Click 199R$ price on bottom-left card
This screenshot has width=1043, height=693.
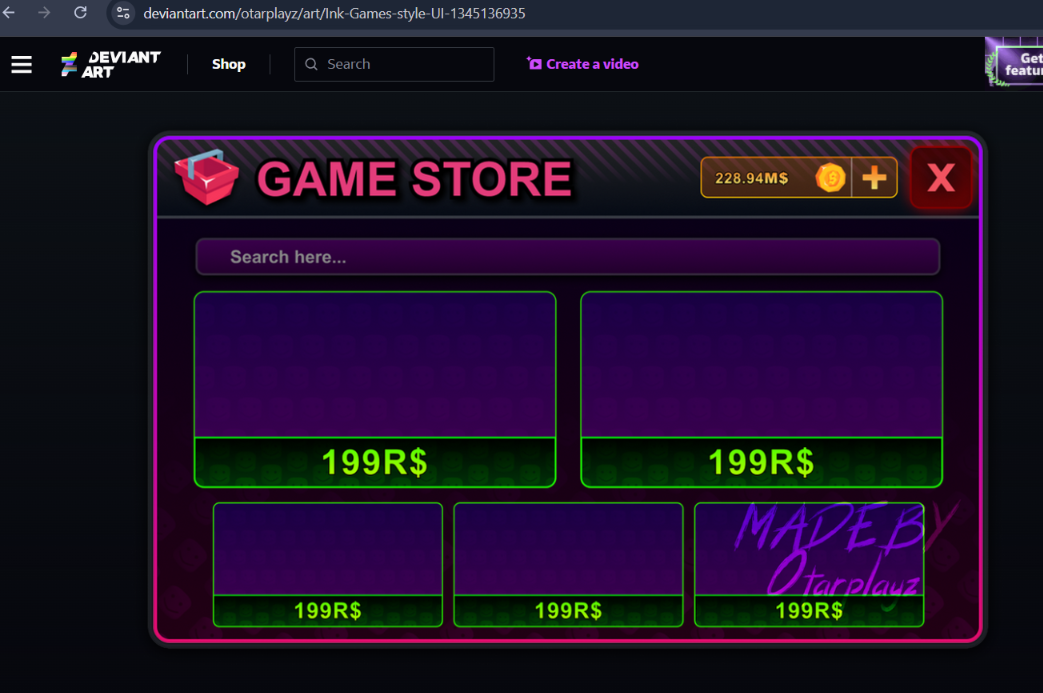pyautogui.click(x=328, y=611)
